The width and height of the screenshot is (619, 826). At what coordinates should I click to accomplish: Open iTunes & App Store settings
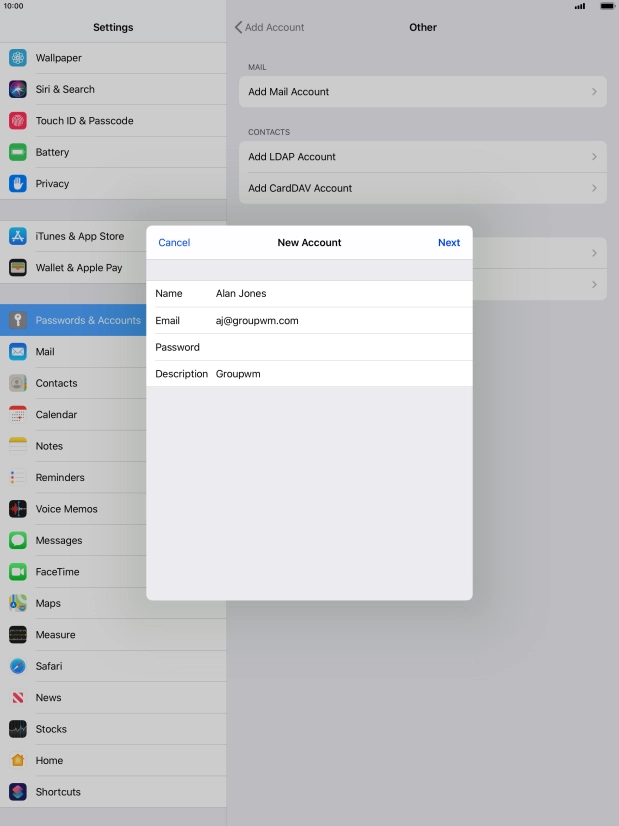pos(80,237)
